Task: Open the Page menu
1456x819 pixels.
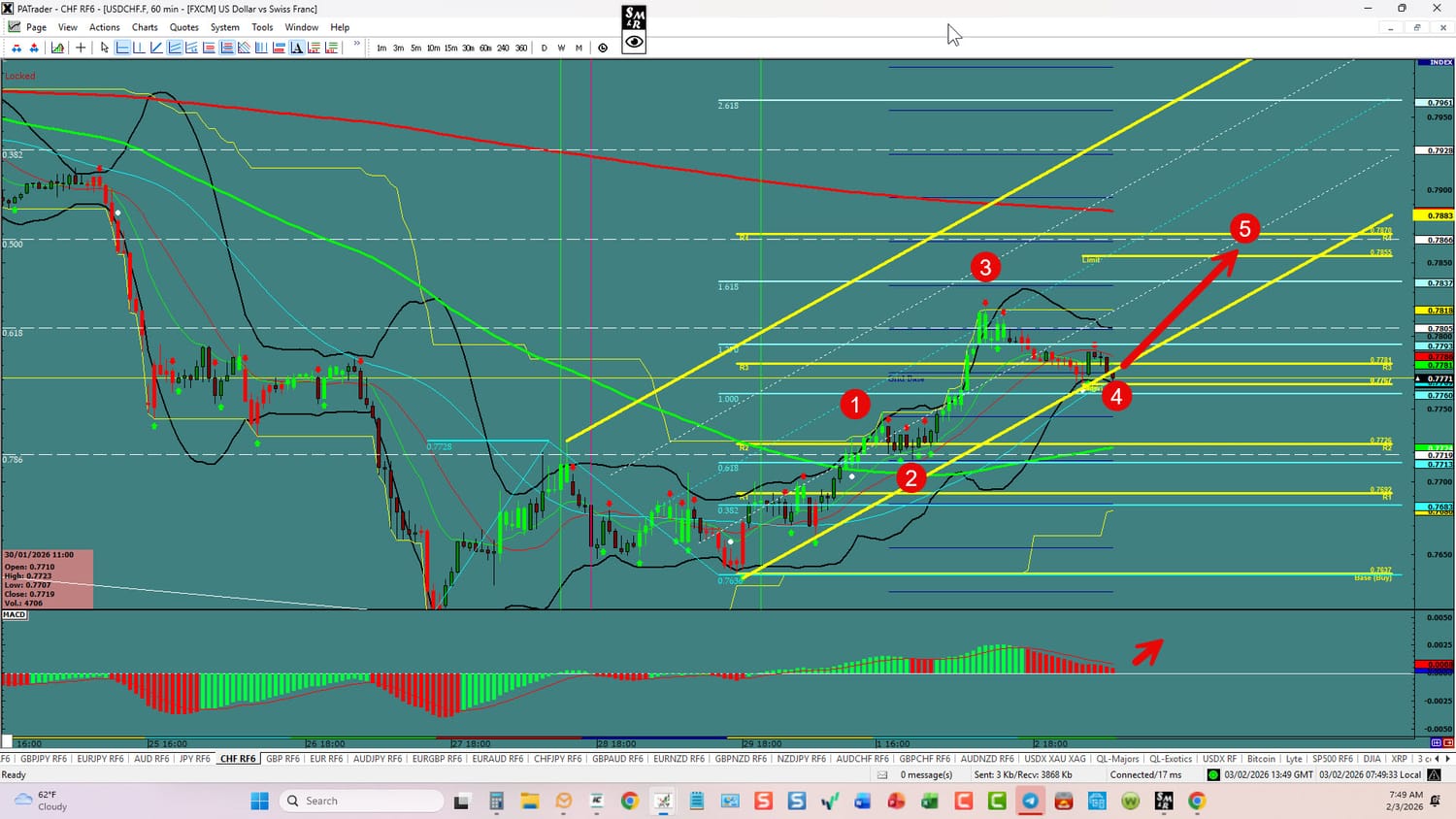Action: (x=36, y=27)
